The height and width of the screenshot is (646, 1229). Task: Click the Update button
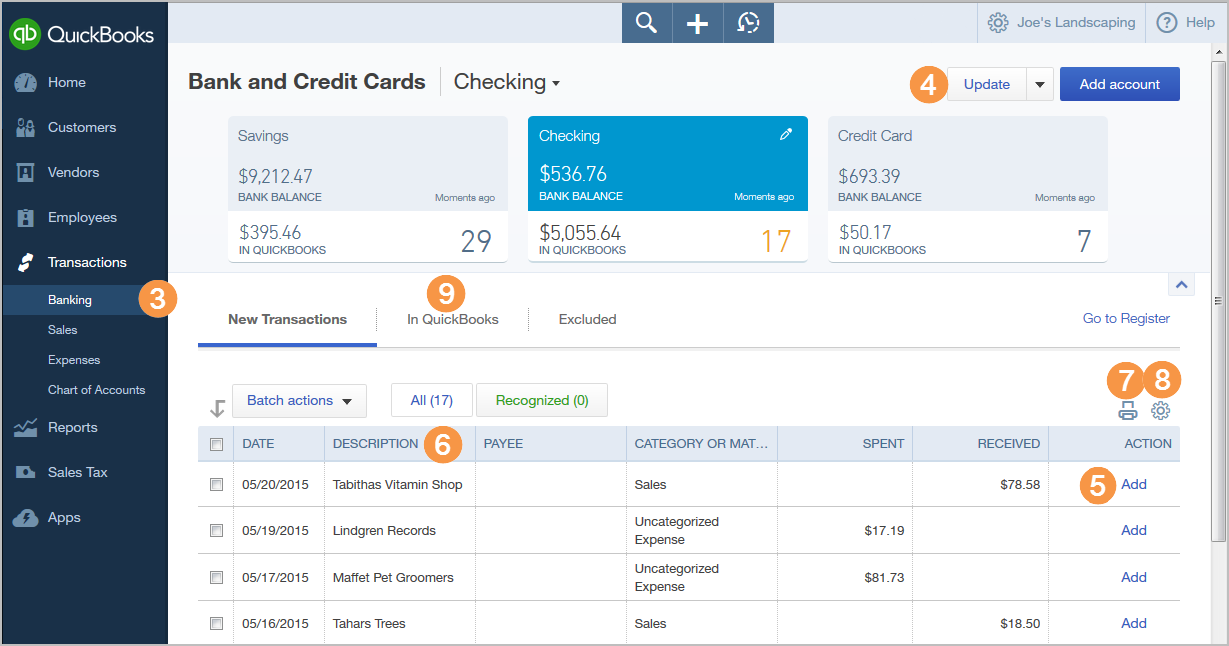coord(986,85)
